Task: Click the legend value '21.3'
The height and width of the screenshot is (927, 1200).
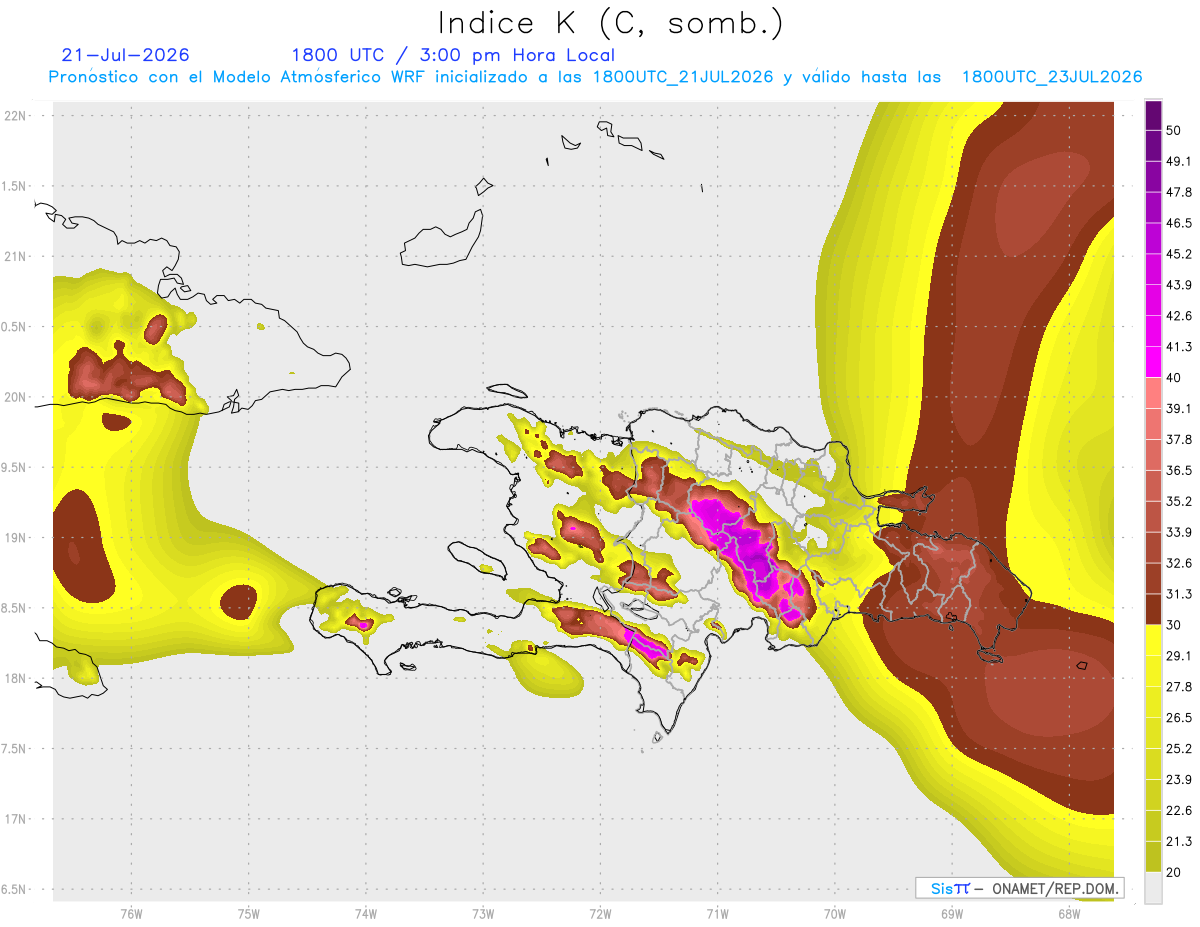Action: 1178,841
